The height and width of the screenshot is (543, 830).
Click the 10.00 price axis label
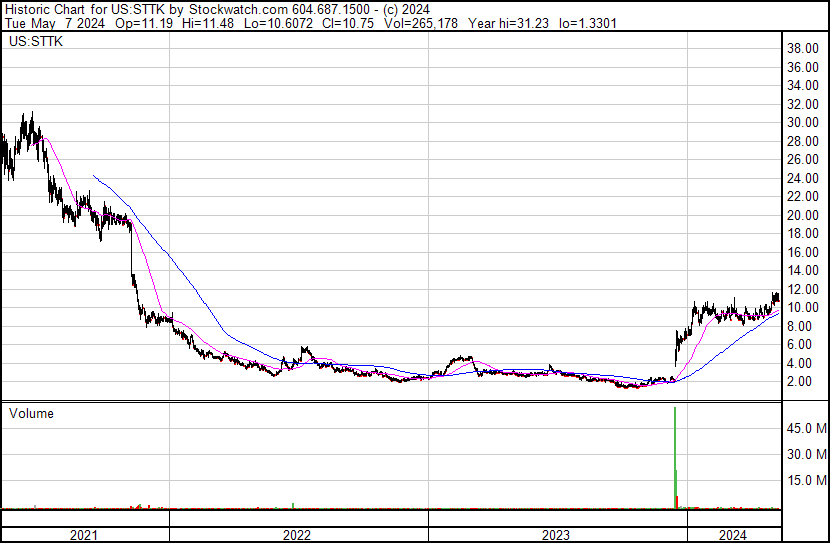tap(804, 308)
